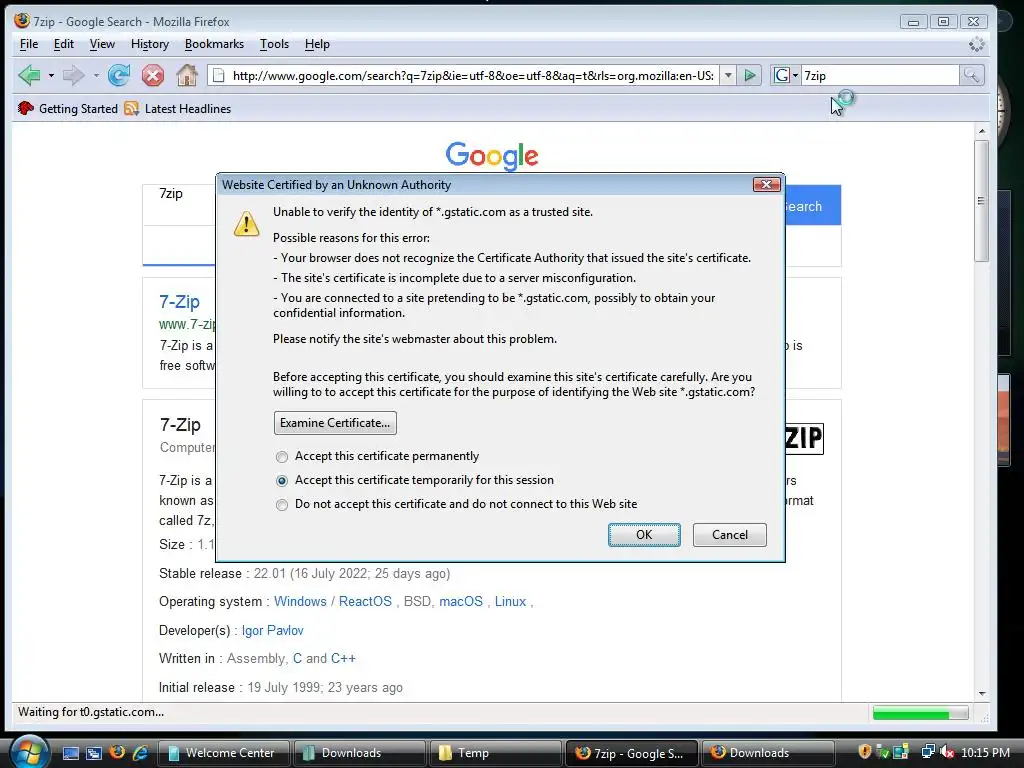Open the Edit menu

pyautogui.click(x=63, y=44)
